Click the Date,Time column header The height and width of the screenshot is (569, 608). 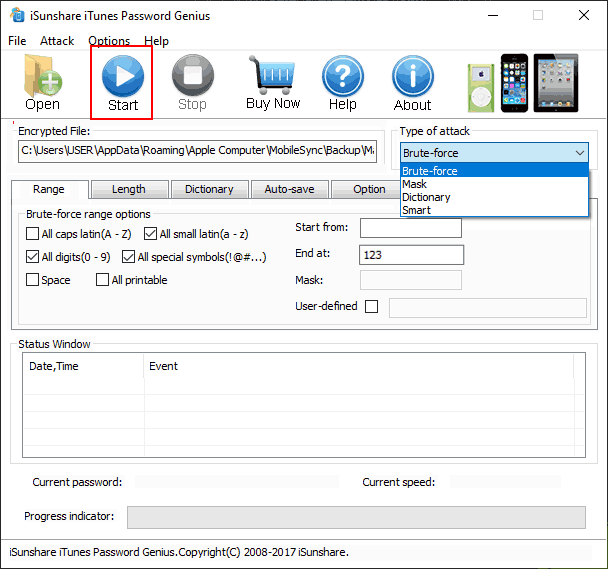(x=84, y=366)
